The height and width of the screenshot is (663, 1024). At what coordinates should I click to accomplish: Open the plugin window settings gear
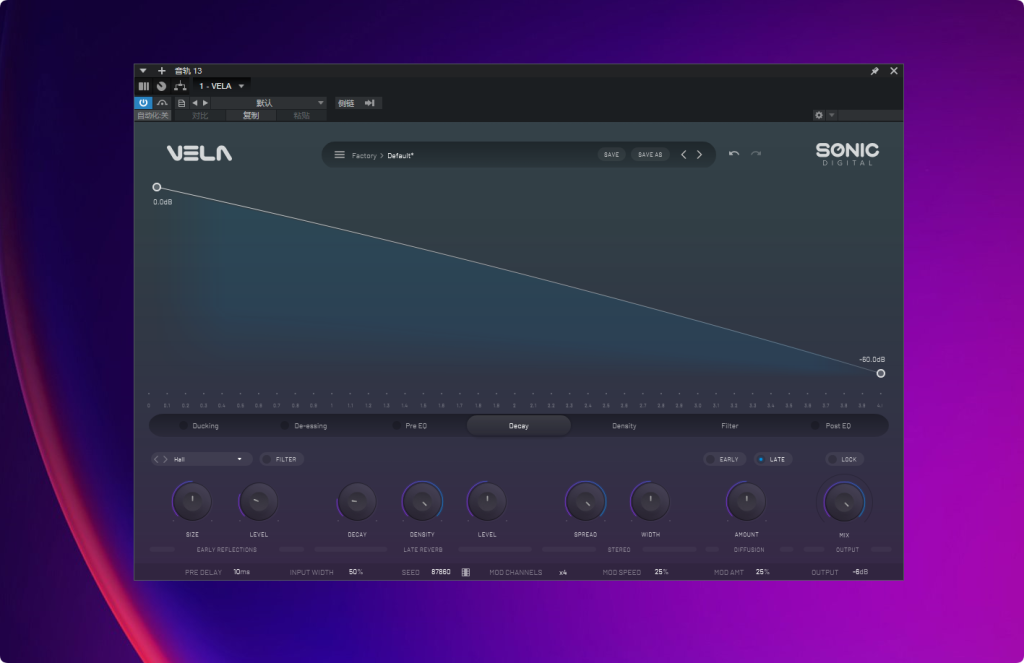(818, 115)
